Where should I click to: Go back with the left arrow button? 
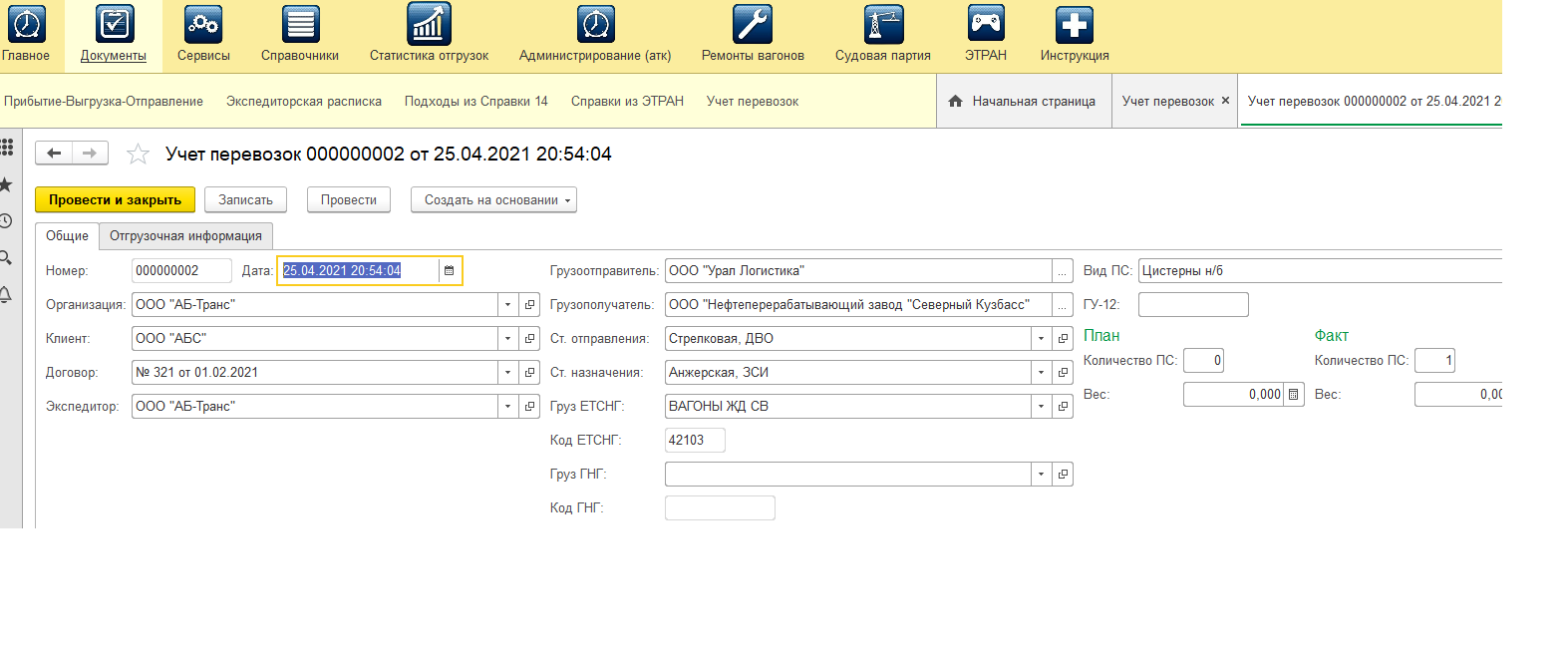click(54, 154)
